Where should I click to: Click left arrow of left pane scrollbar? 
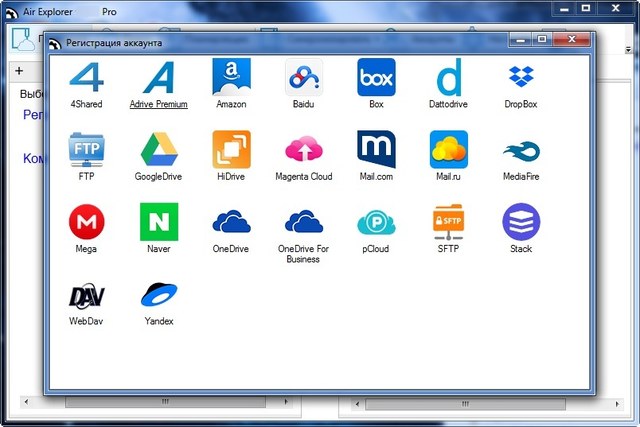coord(26,402)
